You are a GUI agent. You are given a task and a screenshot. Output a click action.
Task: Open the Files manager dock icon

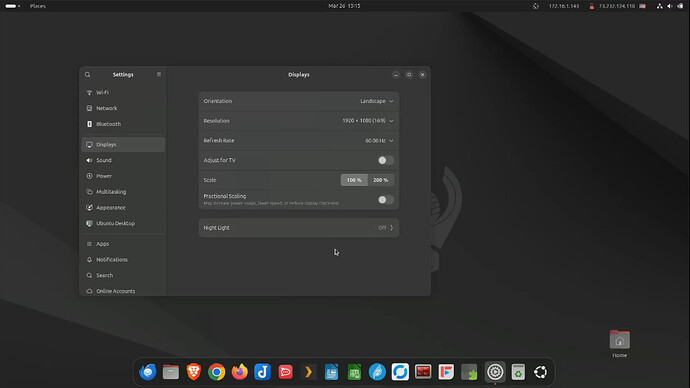(x=171, y=372)
